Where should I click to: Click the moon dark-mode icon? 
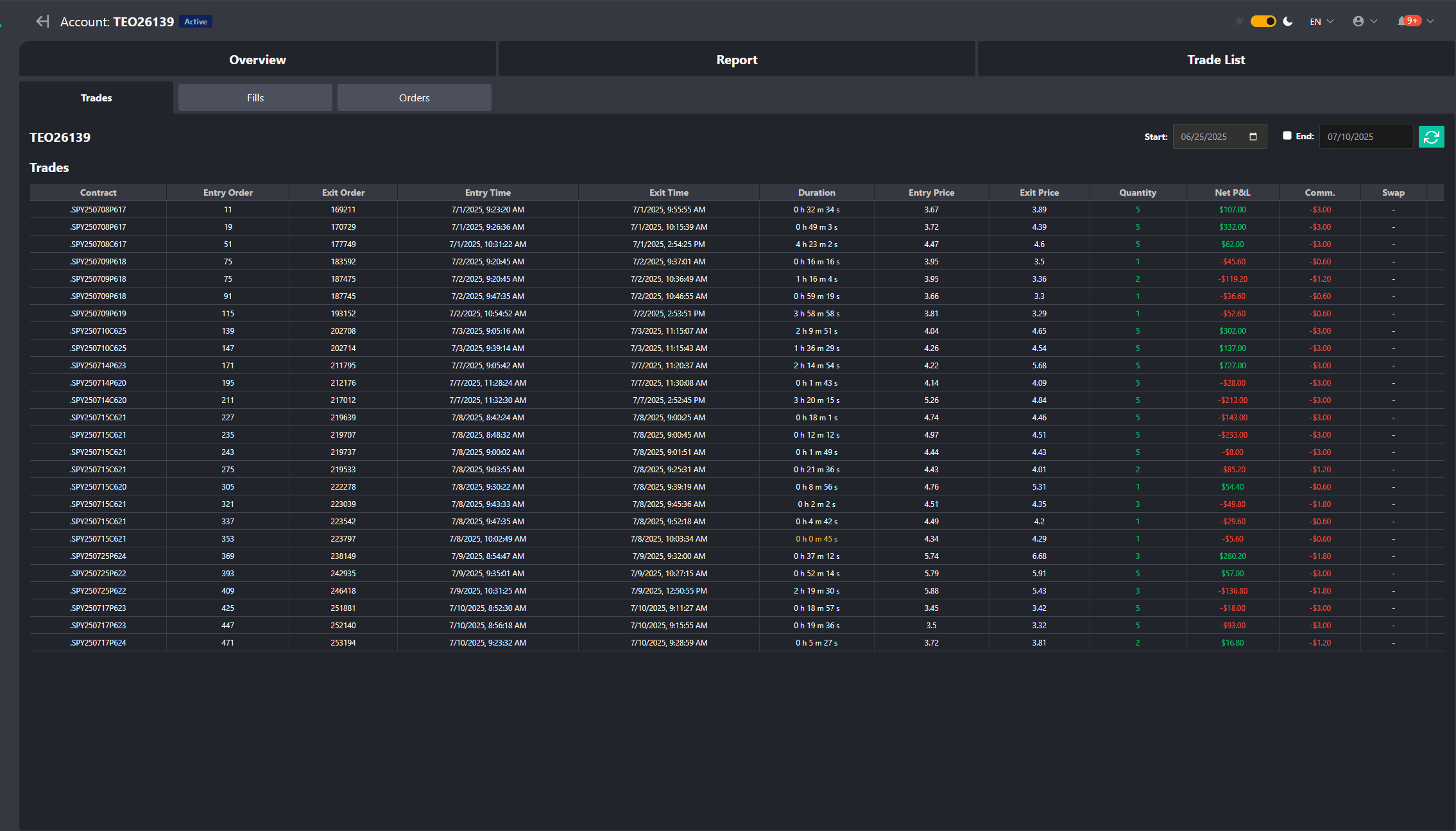1288,21
